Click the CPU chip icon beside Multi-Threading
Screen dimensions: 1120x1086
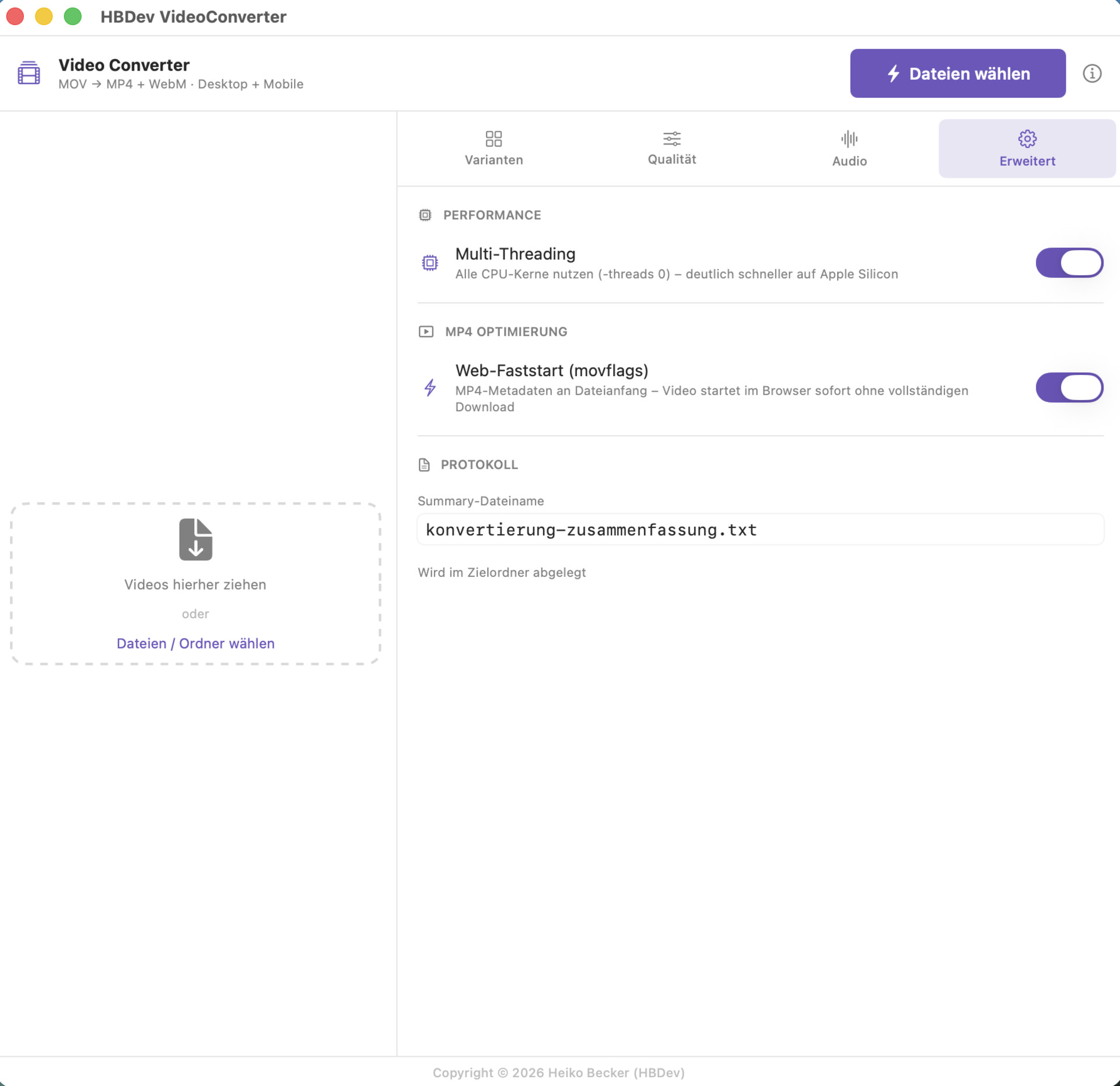[430, 263]
